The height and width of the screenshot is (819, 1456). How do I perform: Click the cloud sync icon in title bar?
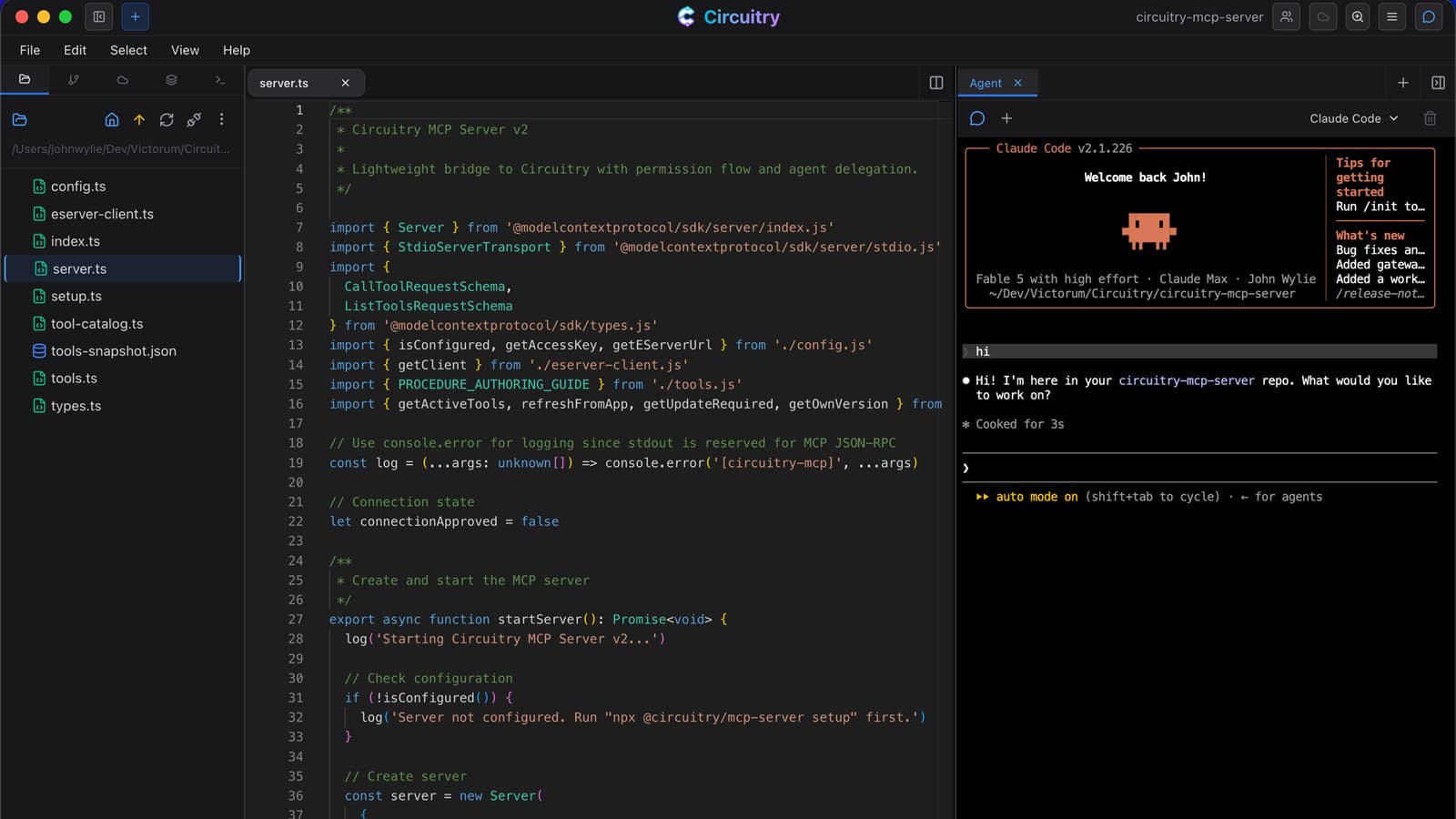click(x=1322, y=16)
